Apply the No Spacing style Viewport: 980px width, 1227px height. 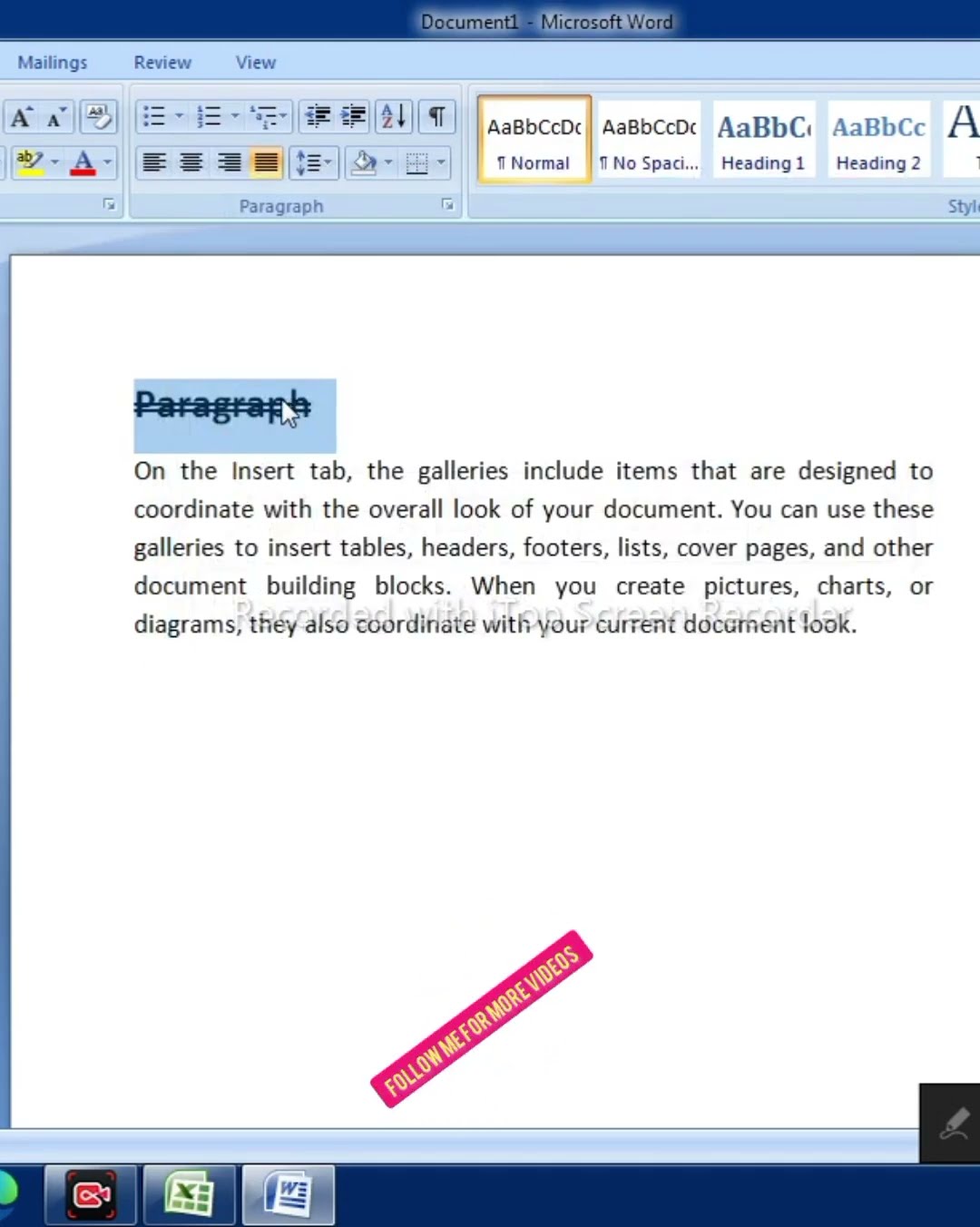coord(649,139)
